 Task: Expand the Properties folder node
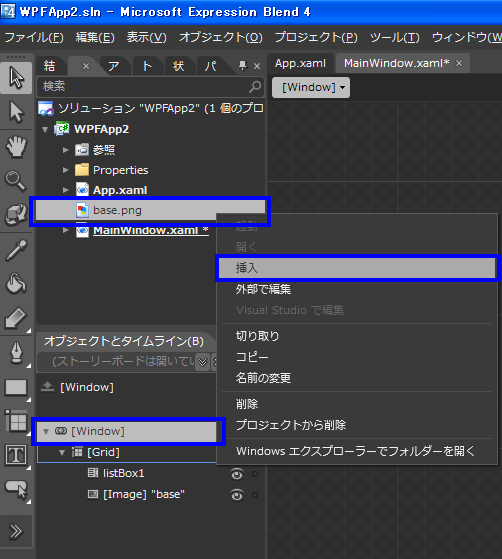click(66, 170)
